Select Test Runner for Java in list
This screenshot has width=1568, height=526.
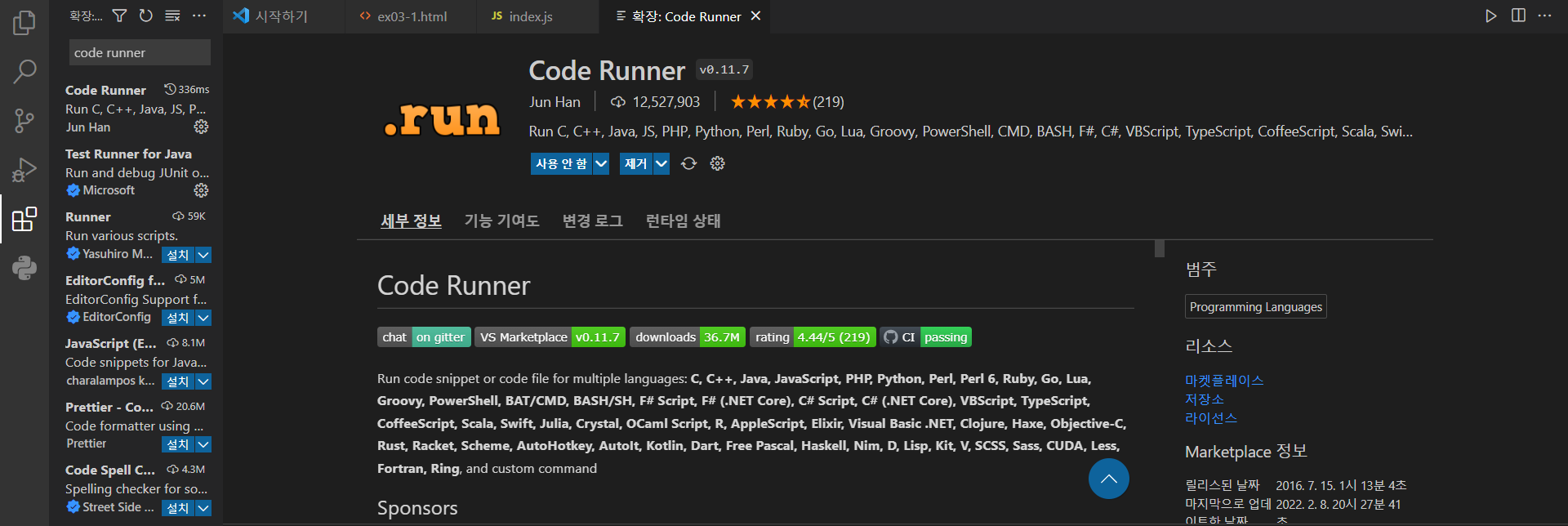pyautogui.click(x=136, y=172)
